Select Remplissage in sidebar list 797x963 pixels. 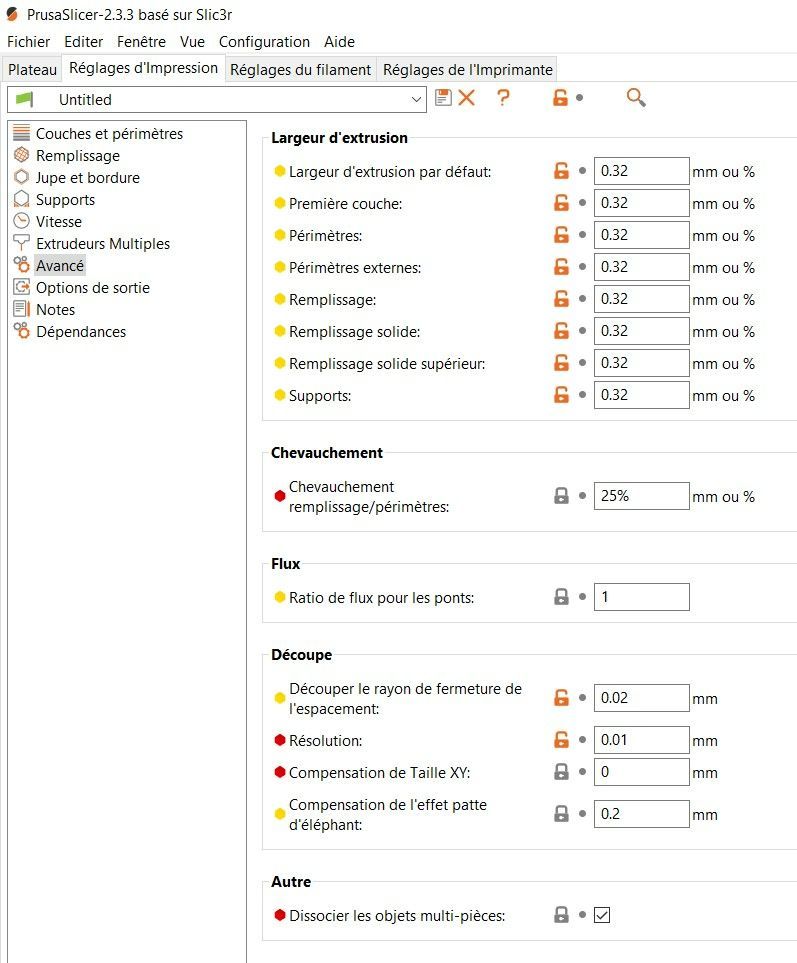[77, 155]
